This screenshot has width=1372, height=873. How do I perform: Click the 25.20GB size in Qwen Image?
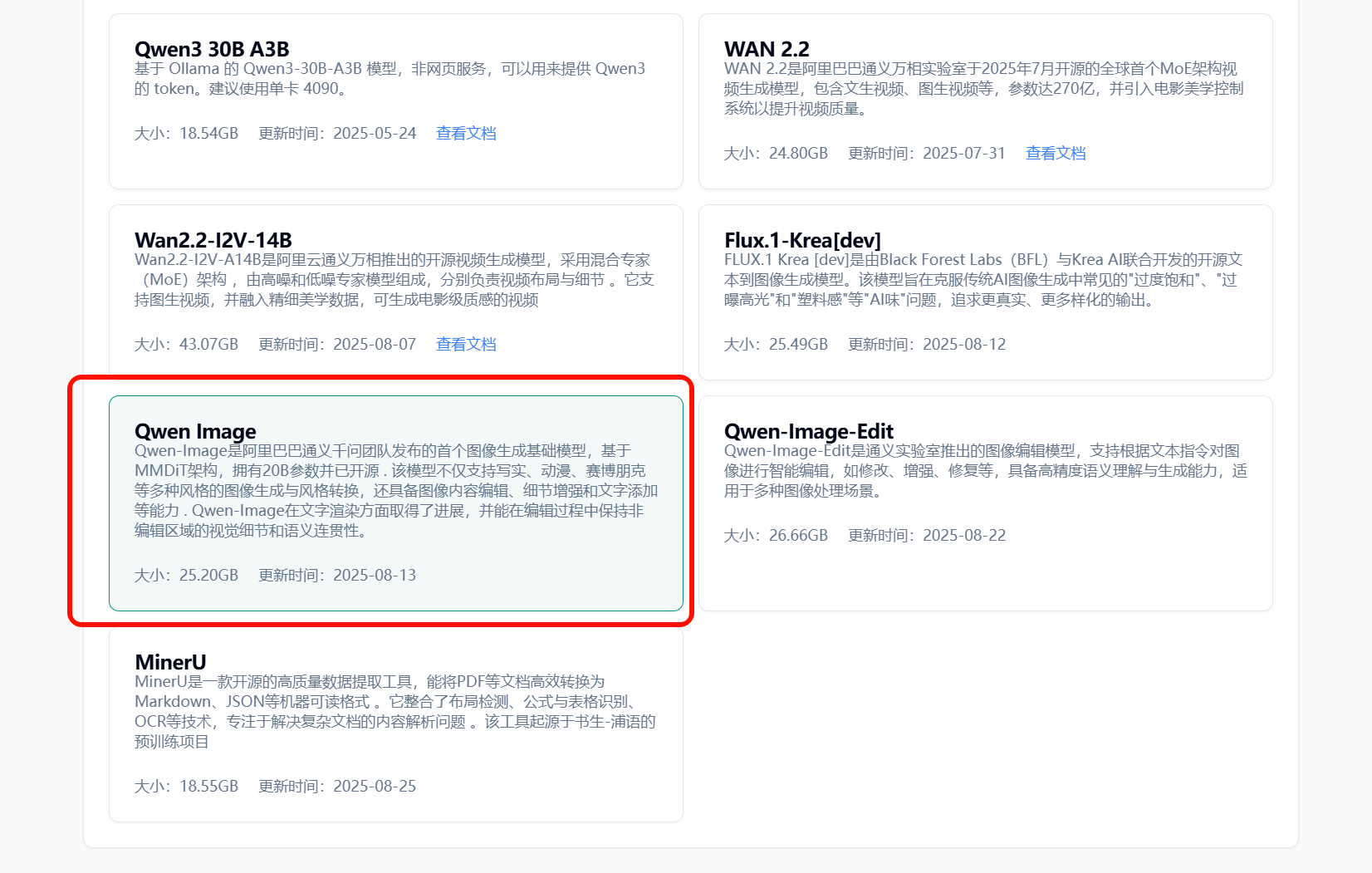pos(208,576)
